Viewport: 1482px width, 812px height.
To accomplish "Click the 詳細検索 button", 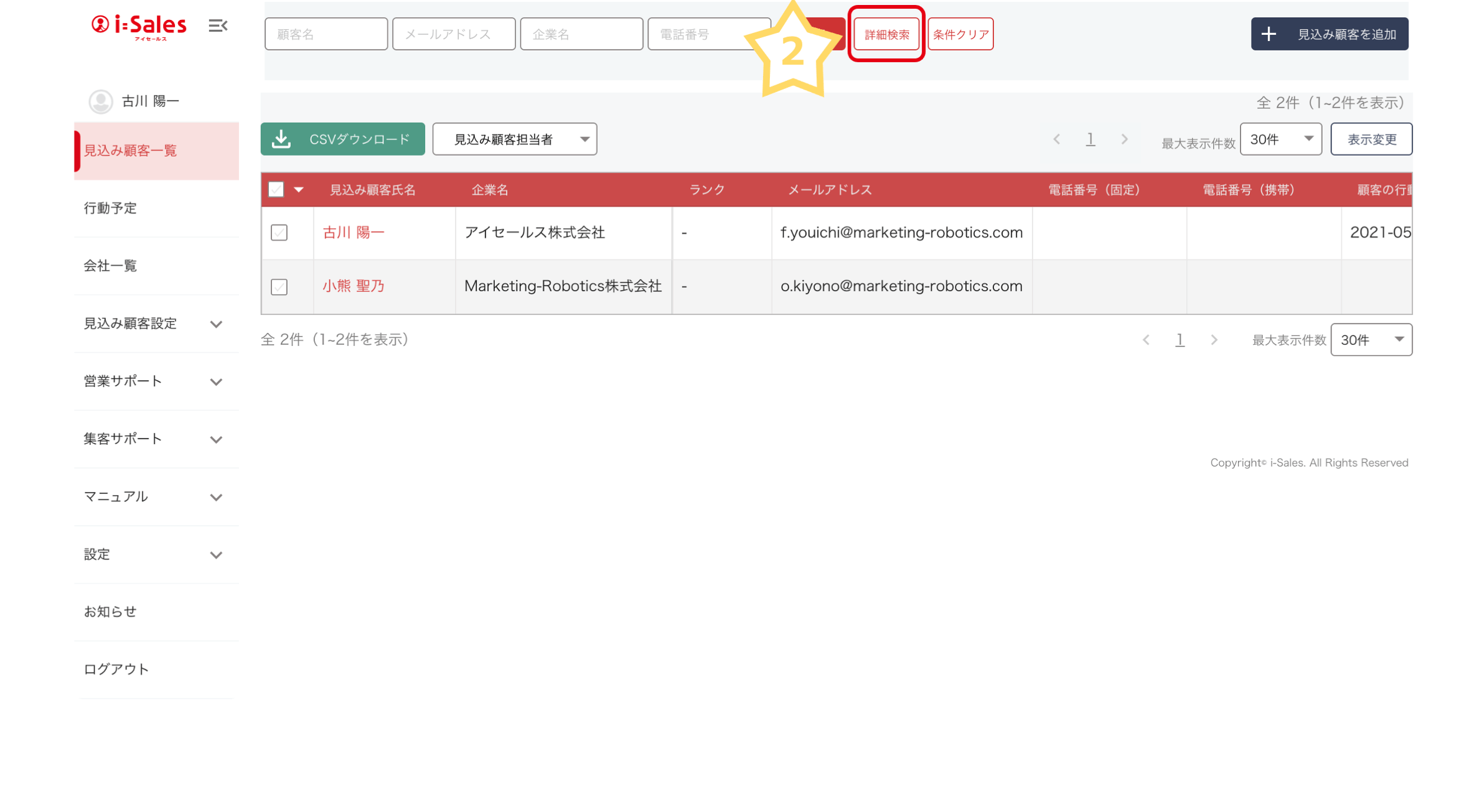I will pos(886,34).
